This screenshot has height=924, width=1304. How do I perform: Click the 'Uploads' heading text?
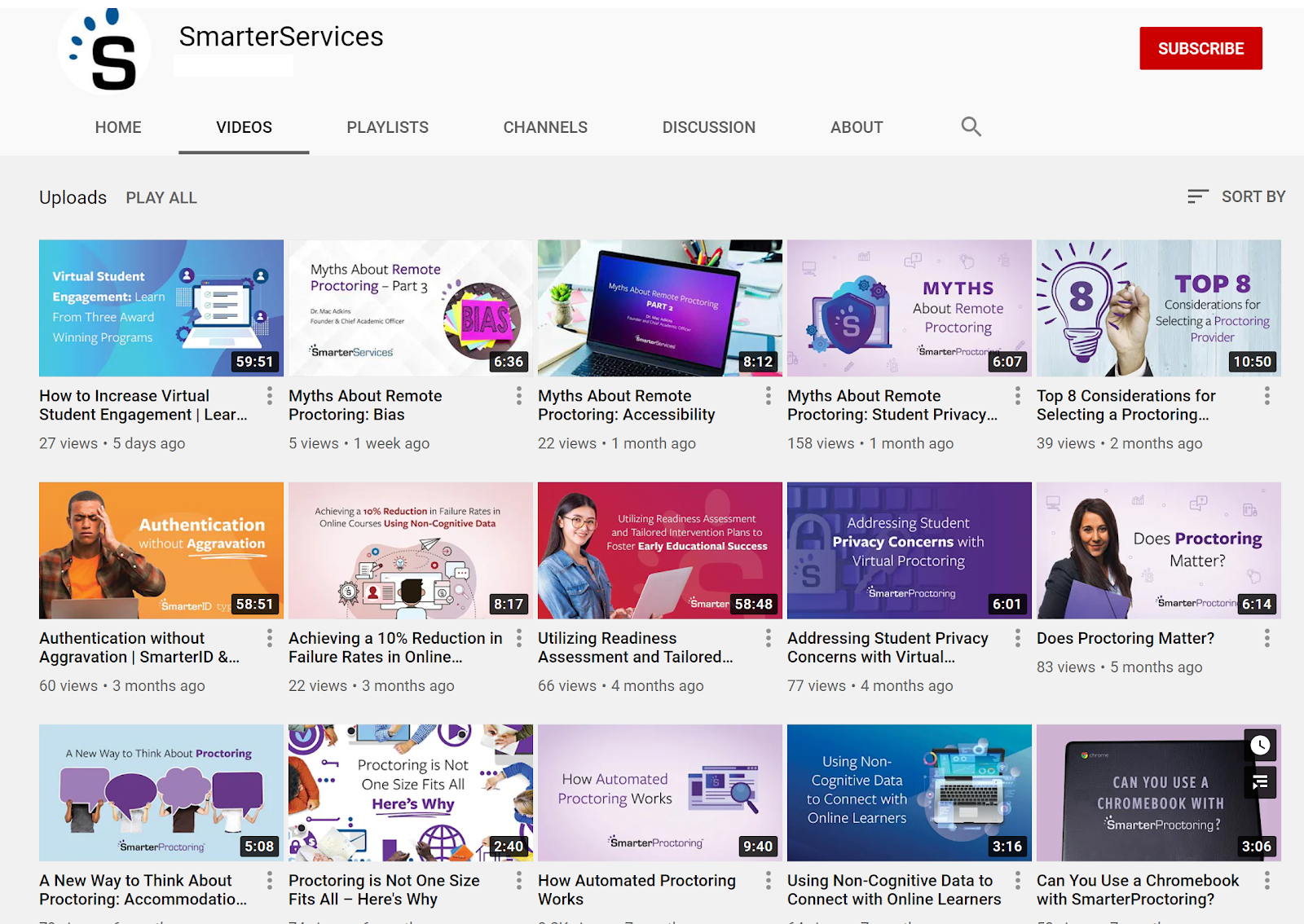point(73,198)
